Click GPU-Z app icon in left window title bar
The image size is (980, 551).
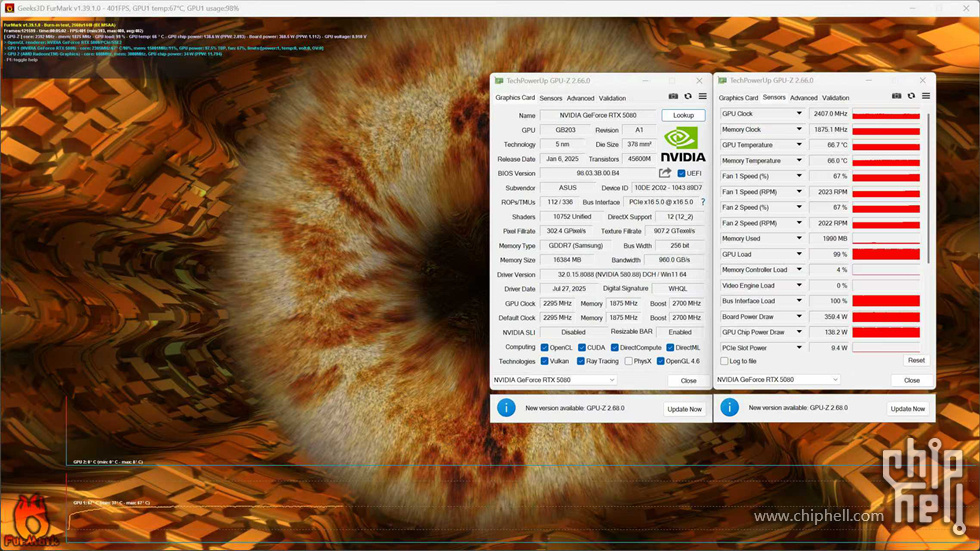[499, 81]
